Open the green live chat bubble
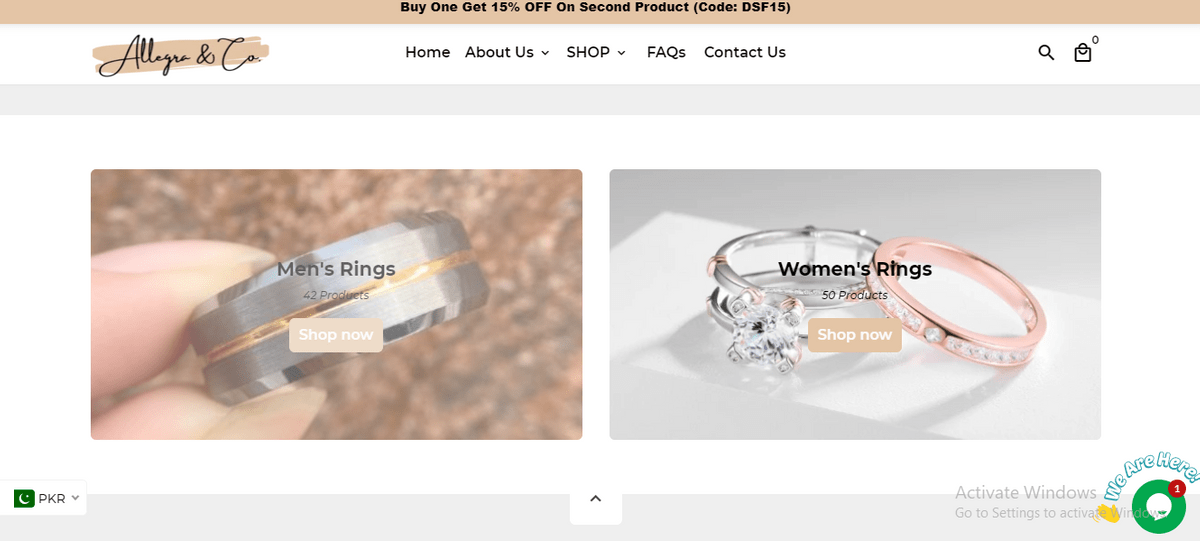The width and height of the screenshot is (1200, 541). point(1158,507)
